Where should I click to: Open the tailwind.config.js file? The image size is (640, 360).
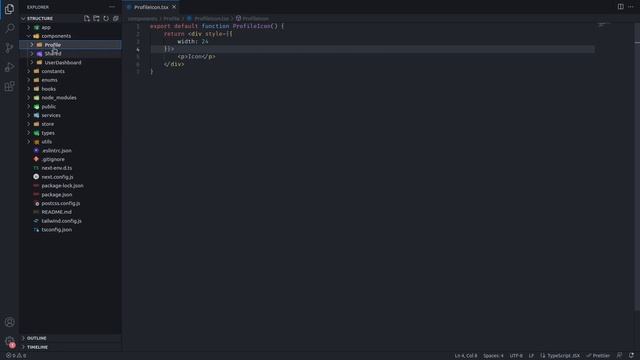71,221
